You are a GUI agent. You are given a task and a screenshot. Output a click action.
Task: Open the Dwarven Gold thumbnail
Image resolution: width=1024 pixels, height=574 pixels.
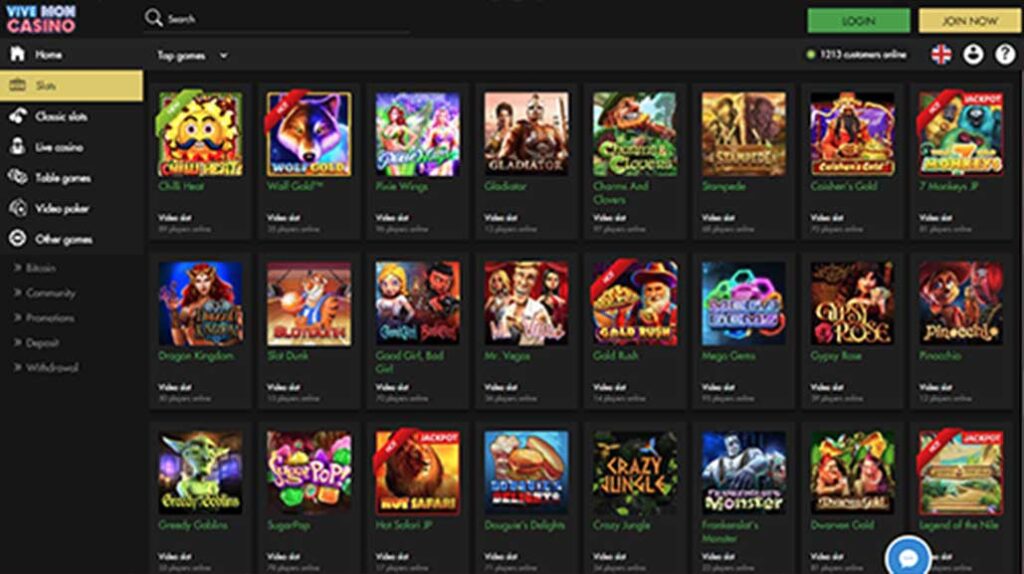(853, 473)
